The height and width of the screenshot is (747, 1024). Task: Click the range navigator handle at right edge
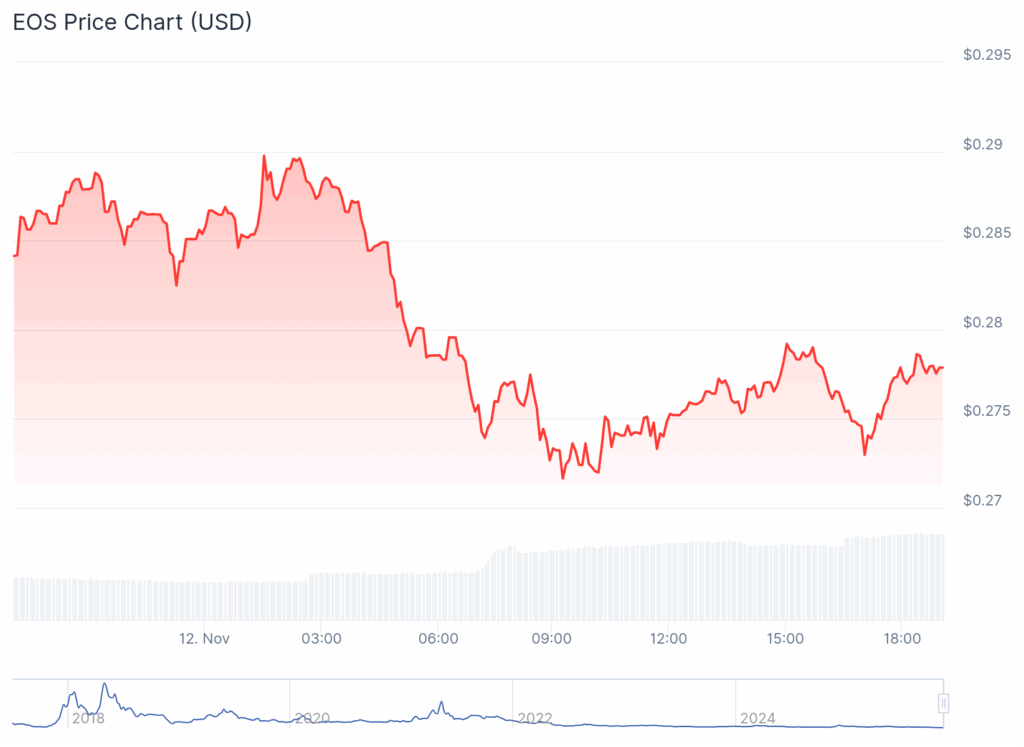pyautogui.click(x=942, y=703)
